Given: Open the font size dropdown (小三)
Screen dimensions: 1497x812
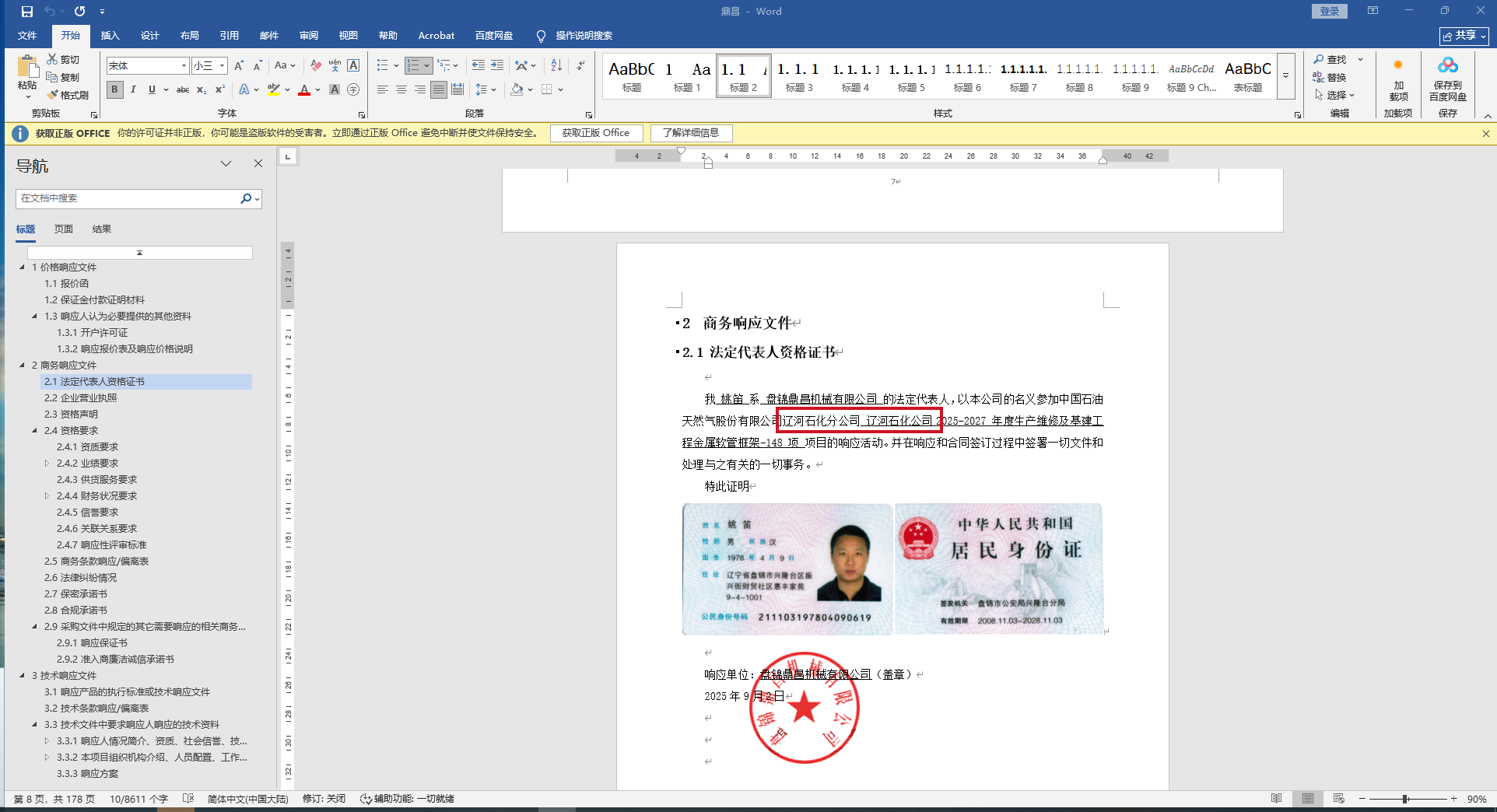Looking at the screenshot, I should click(x=222, y=66).
